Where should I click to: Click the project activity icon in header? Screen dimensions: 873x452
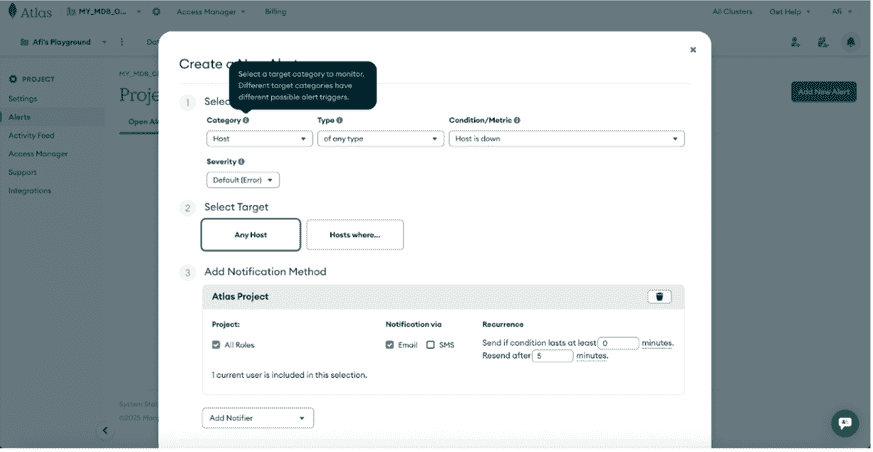point(823,42)
